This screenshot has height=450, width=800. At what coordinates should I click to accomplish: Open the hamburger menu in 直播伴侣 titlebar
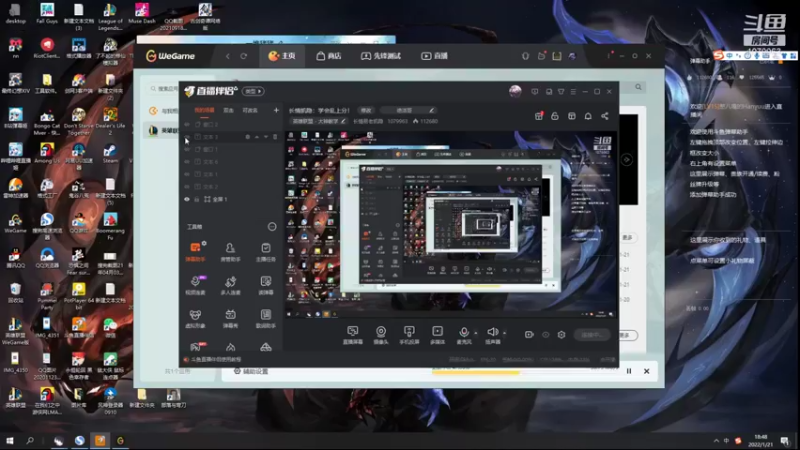573,92
